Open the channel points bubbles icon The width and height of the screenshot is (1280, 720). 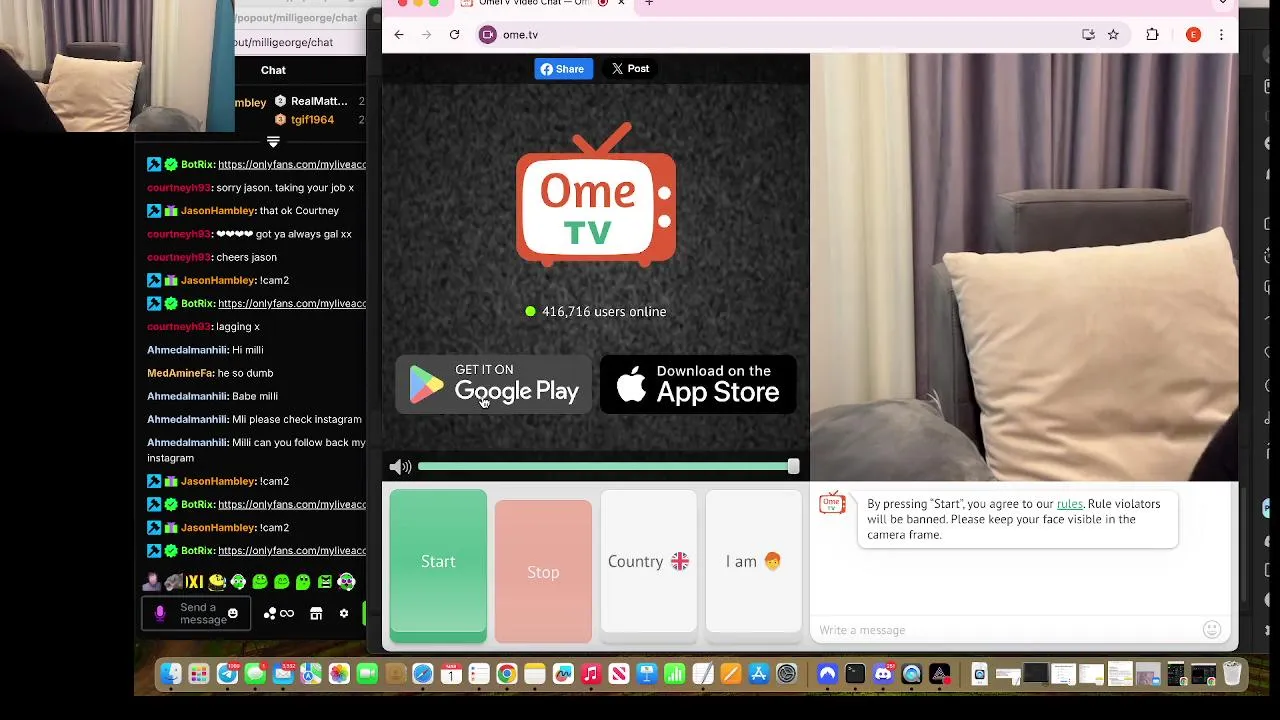click(x=270, y=614)
